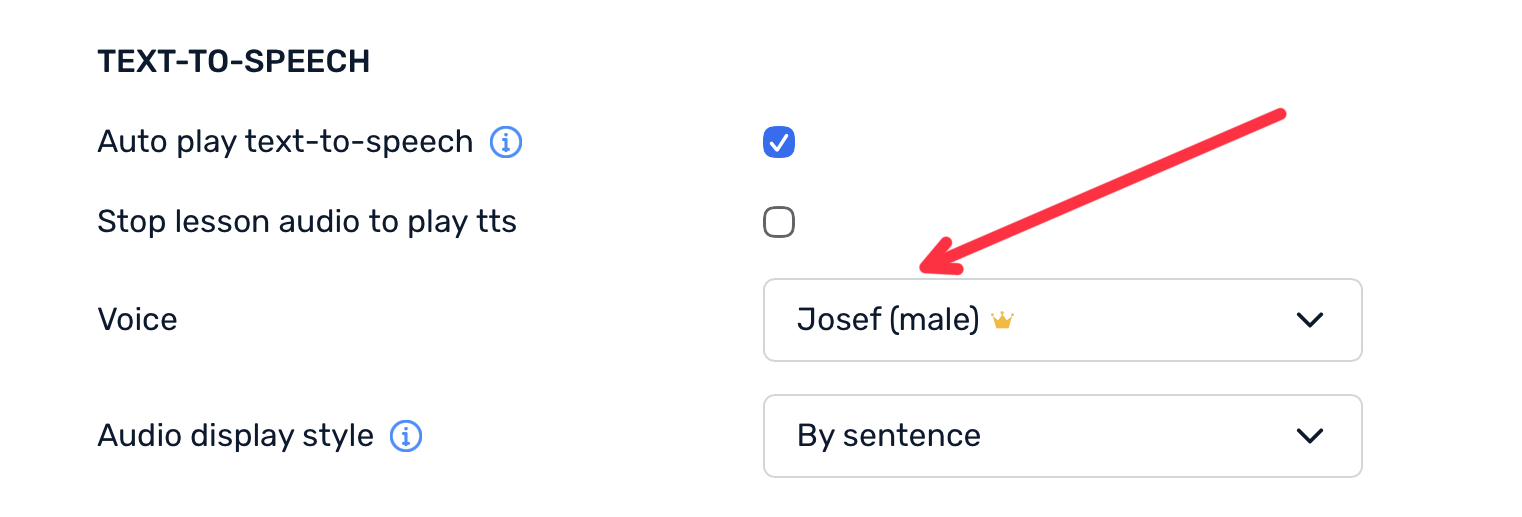Click the gold crown premium icon

(1002, 320)
